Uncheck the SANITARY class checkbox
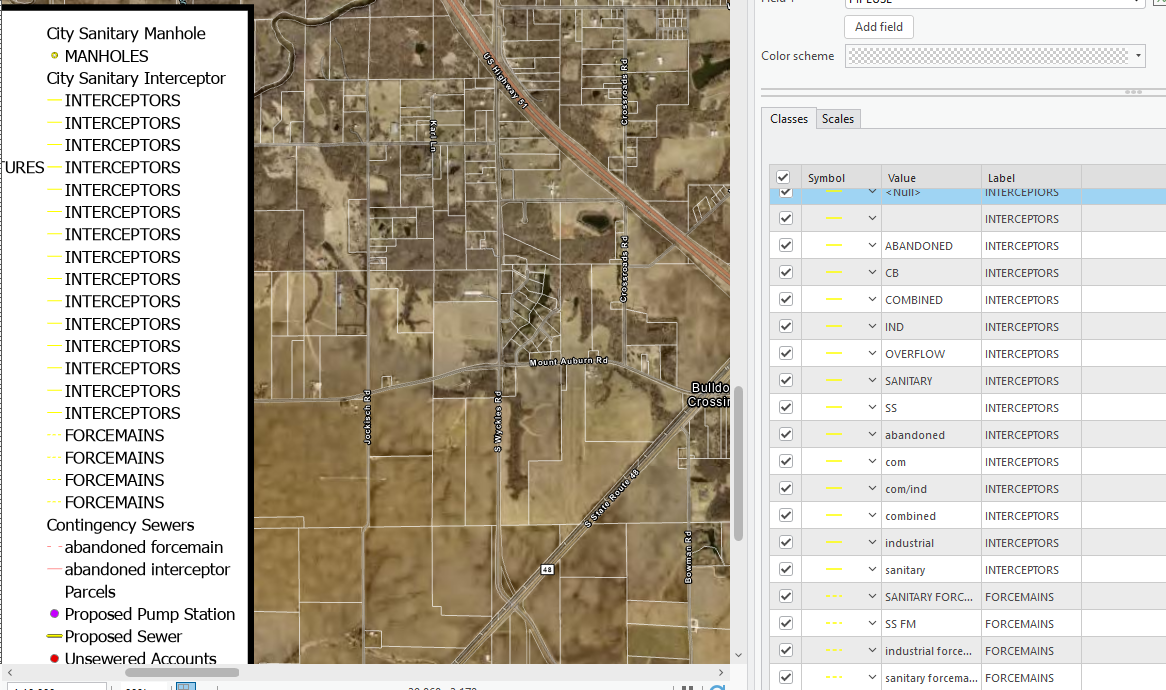This screenshot has height=690, width=1166. click(x=786, y=380)
